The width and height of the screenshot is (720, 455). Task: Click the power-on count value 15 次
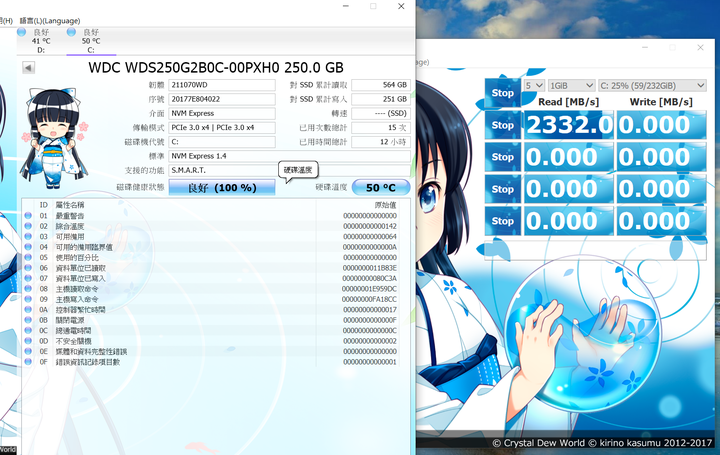tap(381, 128)
